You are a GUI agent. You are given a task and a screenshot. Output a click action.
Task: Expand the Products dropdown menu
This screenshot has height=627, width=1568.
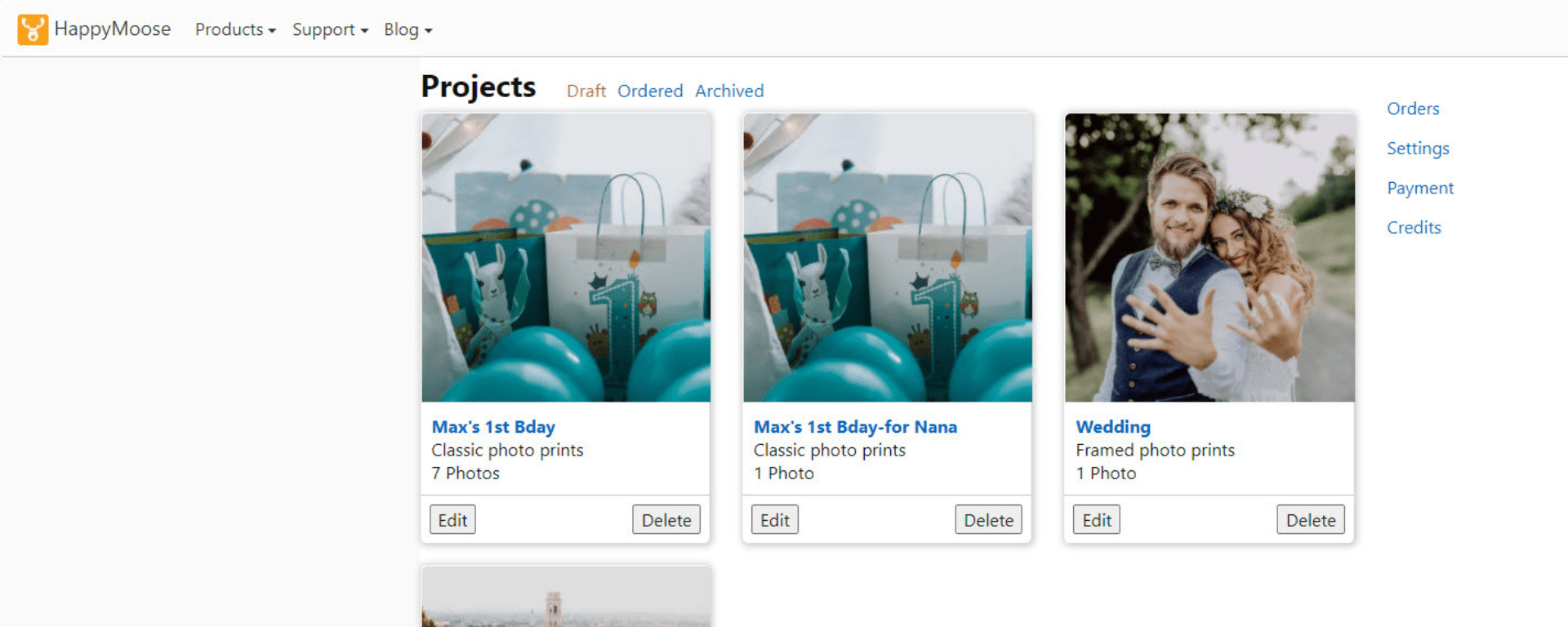[235, 29]
